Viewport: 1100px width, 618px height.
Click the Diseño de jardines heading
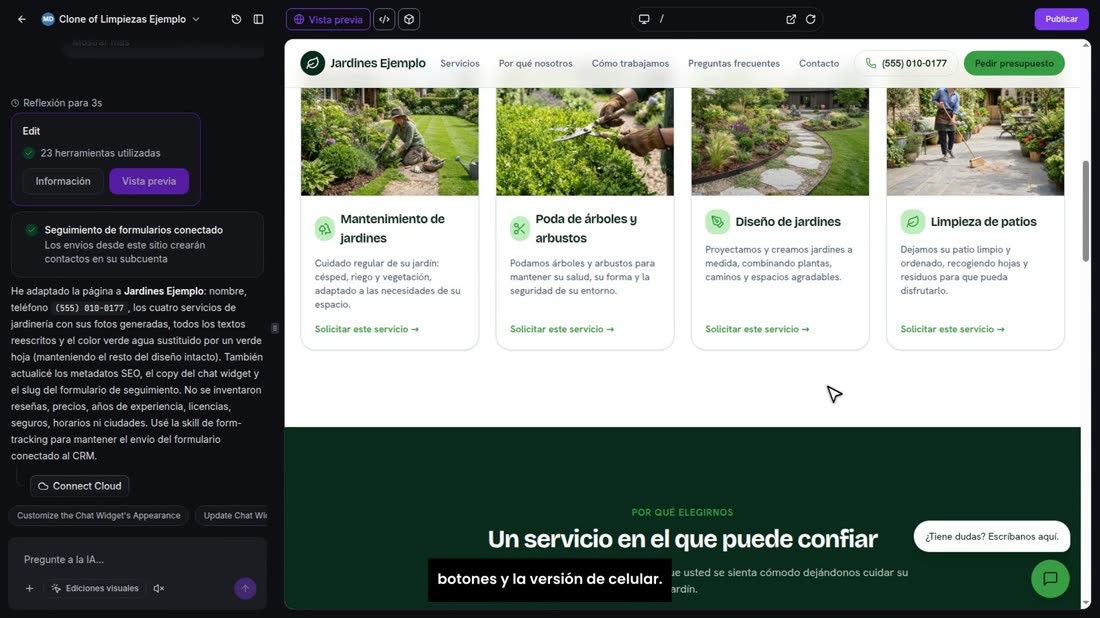click(x=787, y=222)
